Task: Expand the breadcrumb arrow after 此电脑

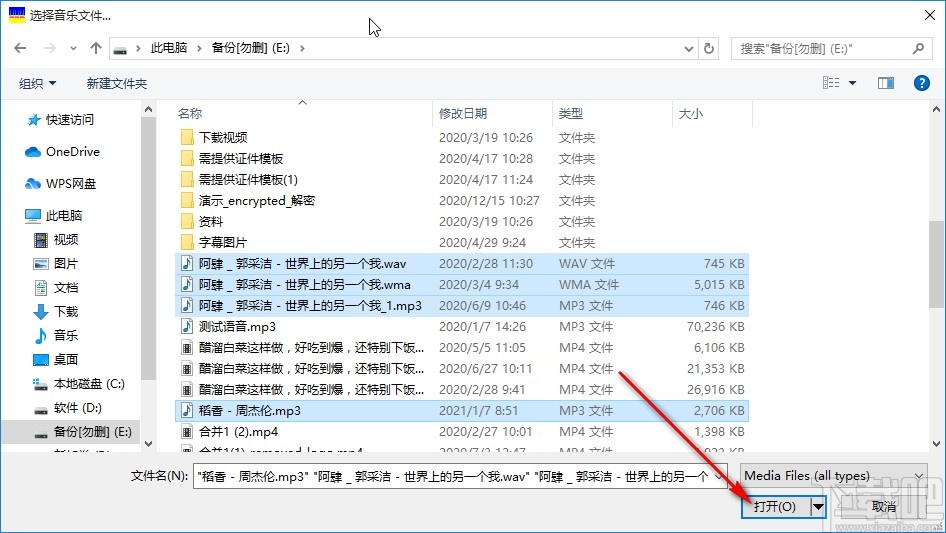Action: coord(198,48)
